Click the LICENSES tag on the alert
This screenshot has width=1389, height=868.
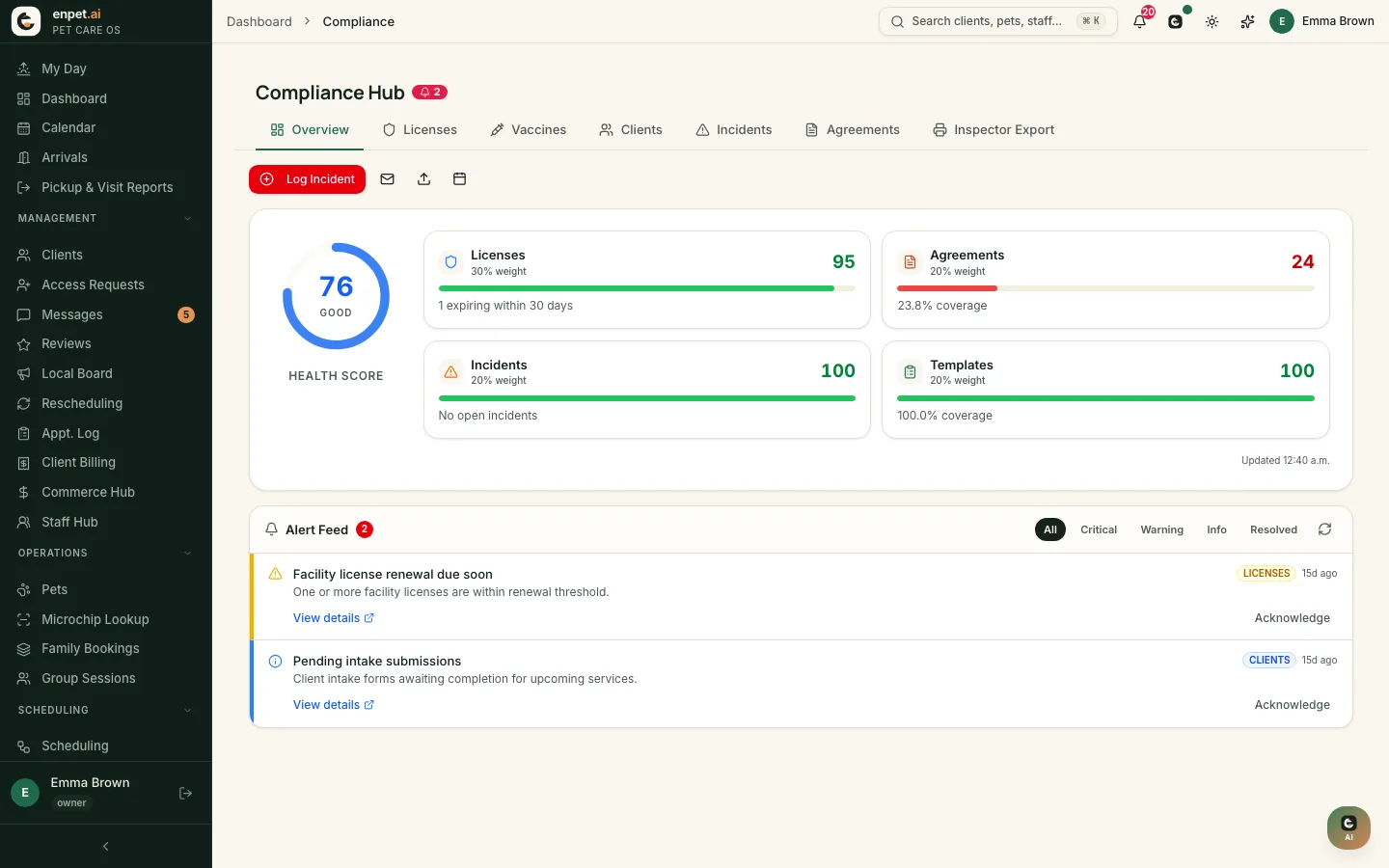click(x=1266, y=573)
